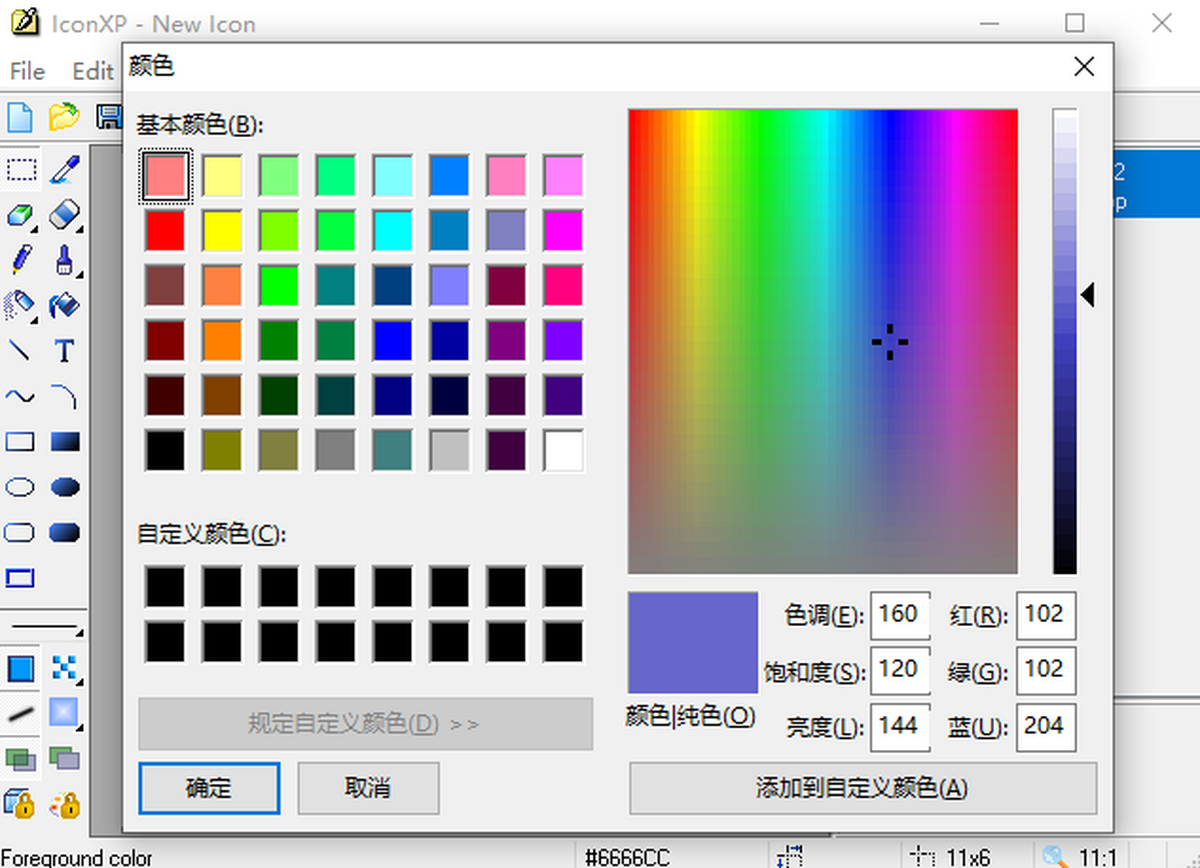Open the File menu

[27, 71]
